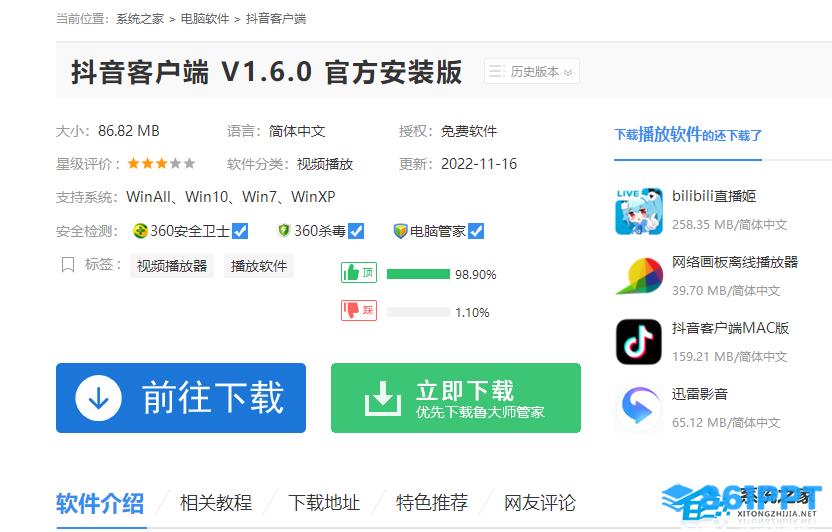Click the 电脑管家 shield icon
This screenshot has width=832, height=532.
coord(400,231)
